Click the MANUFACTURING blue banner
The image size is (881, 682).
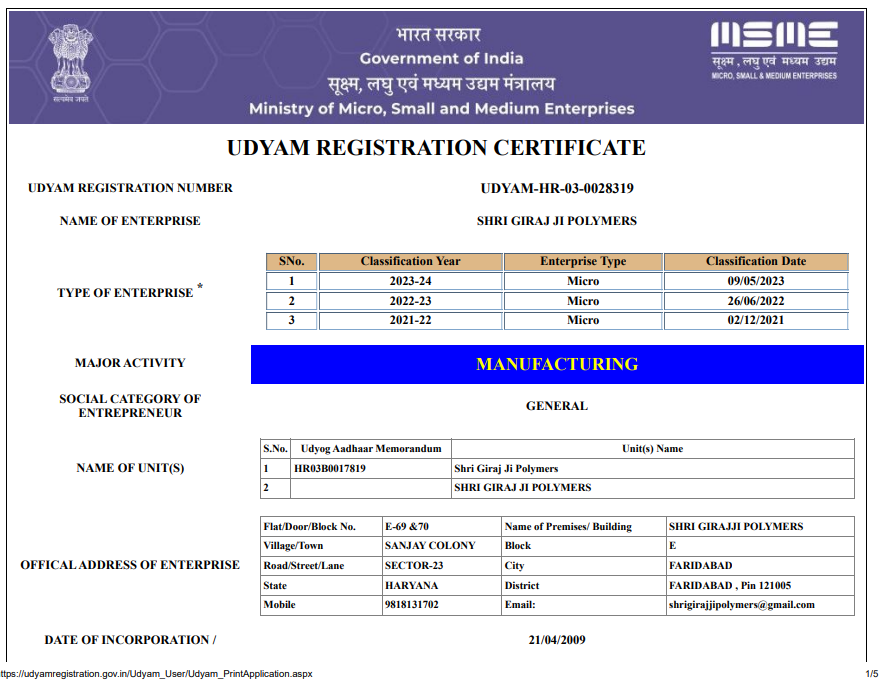(x=557, y=365)
